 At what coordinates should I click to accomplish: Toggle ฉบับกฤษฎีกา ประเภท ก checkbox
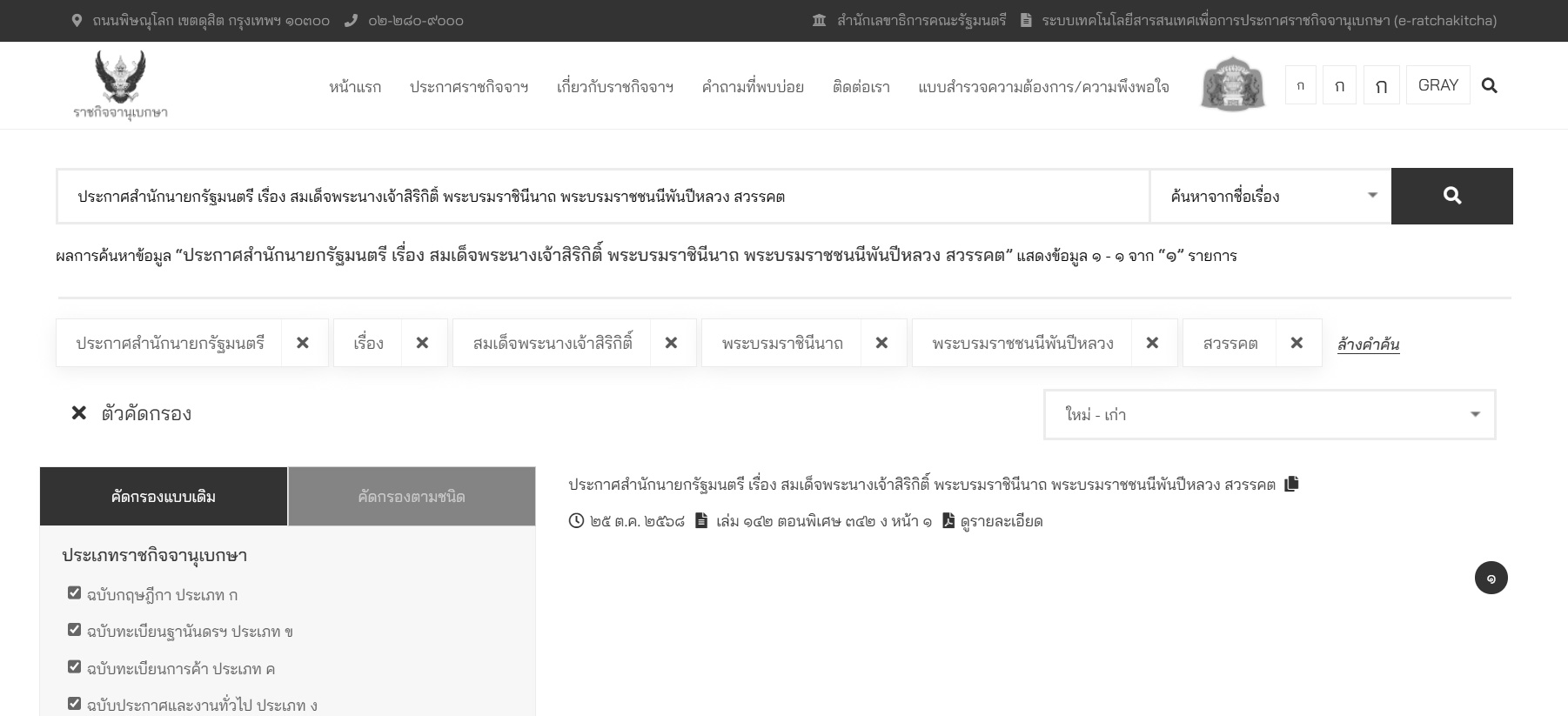click(74, 592)
